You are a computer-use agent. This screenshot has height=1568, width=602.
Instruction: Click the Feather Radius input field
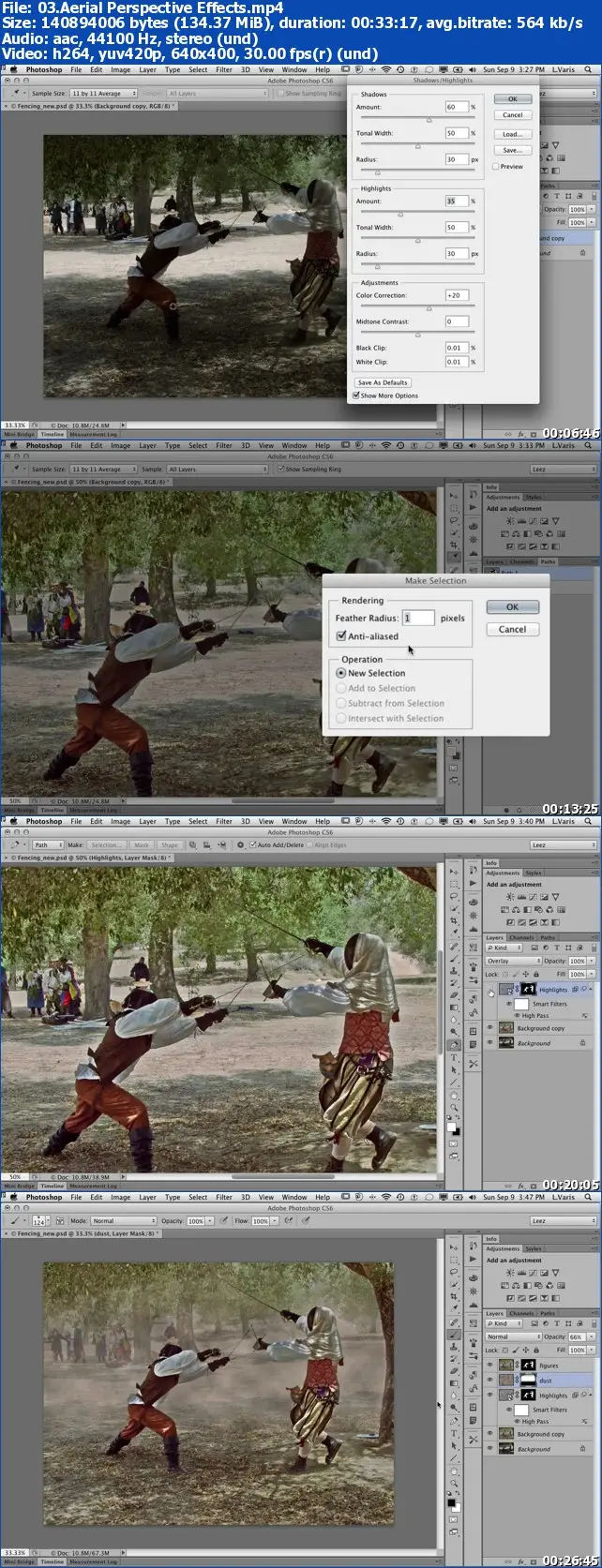[x=418, y=618]
